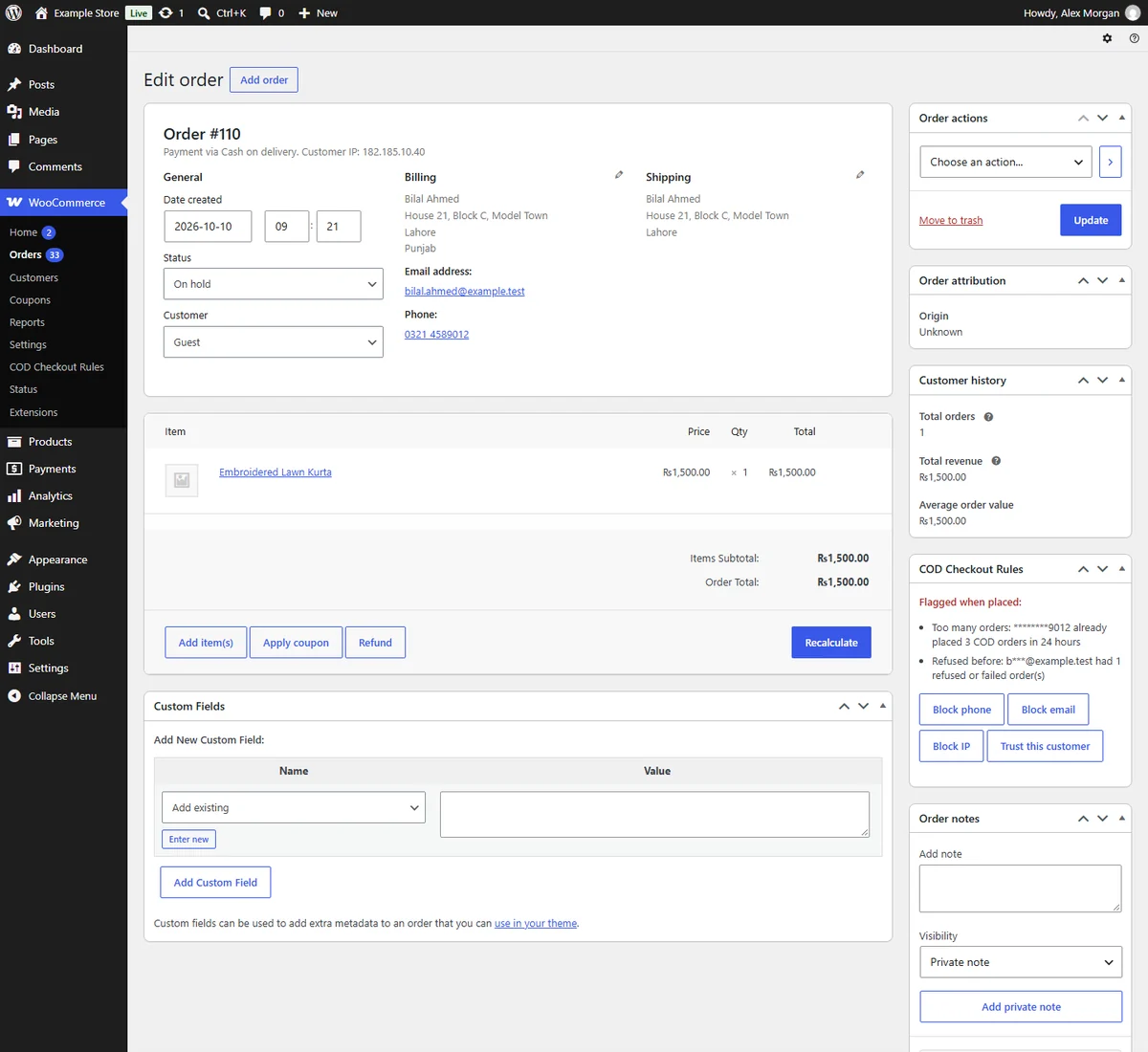Viewport: 1148px width, 1052px height.
Task: Open WooCommerce Coupons submenu
Action: (x=30, y=300)
